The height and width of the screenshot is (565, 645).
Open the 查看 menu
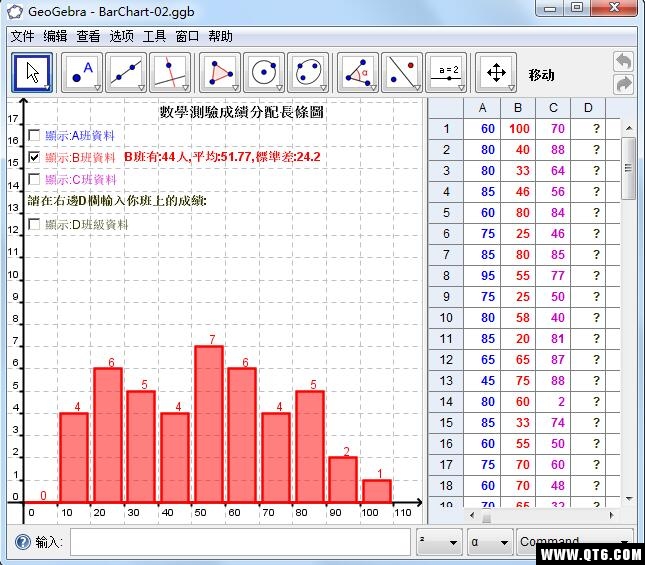coord(88,36)
